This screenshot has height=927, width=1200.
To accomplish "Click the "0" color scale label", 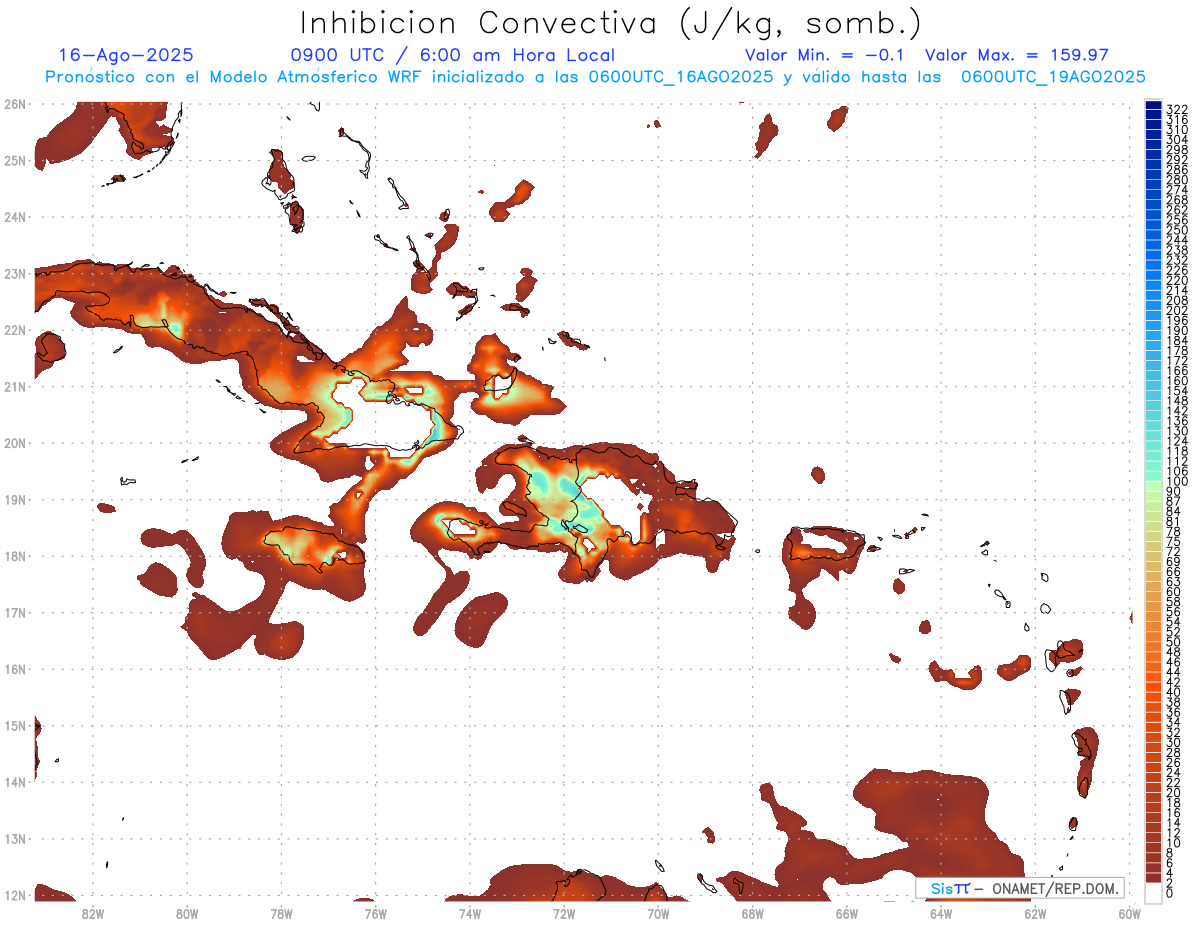I will 1170,893.
